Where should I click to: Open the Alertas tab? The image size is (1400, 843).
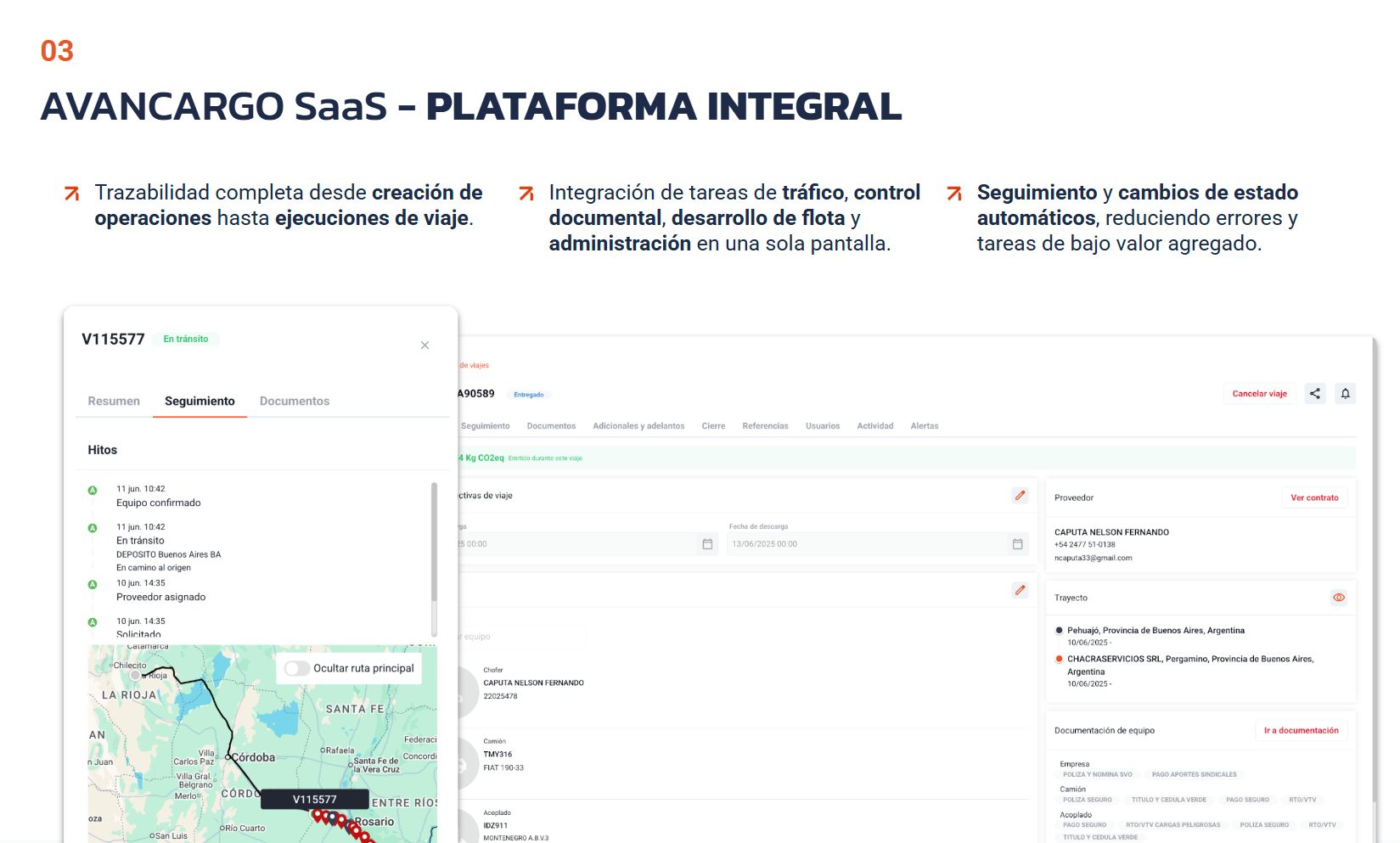(925, 425)
